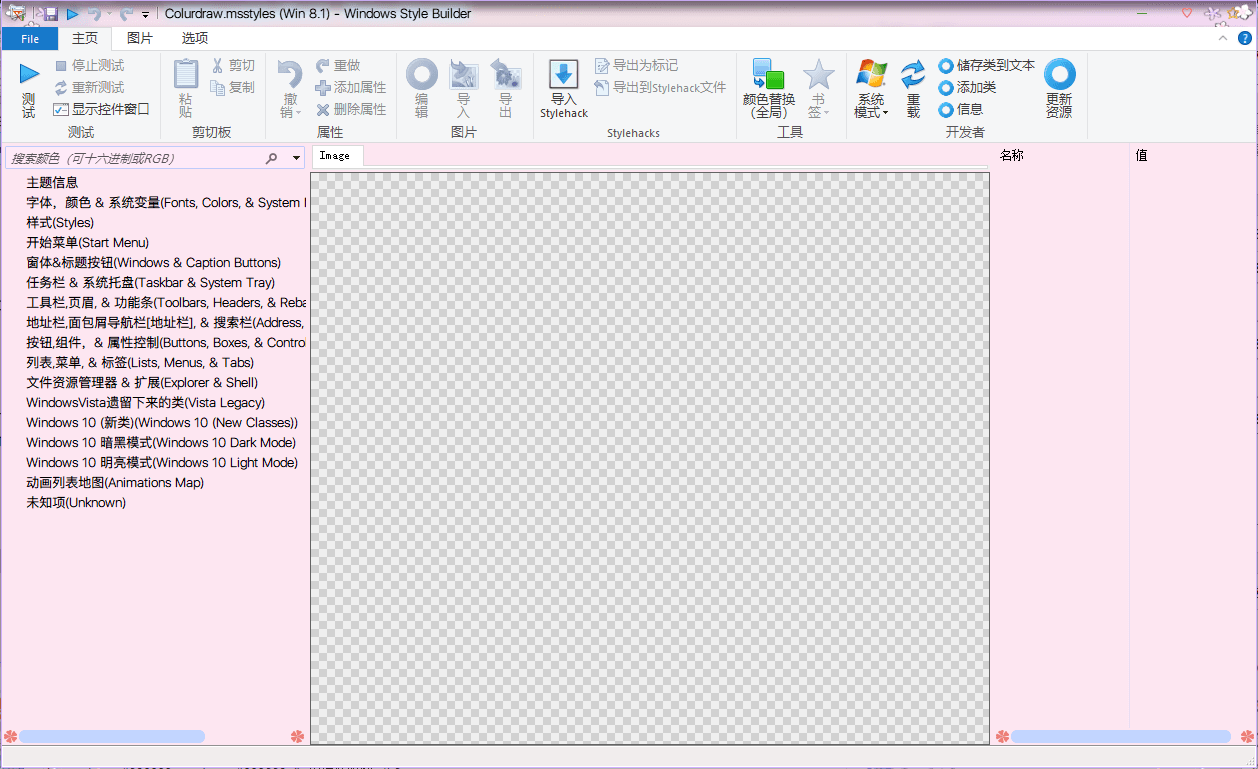The image size is (1258, 769).
Task: Click Import Stylehack (导入 Stylehack) button
Action: [564, 89]
